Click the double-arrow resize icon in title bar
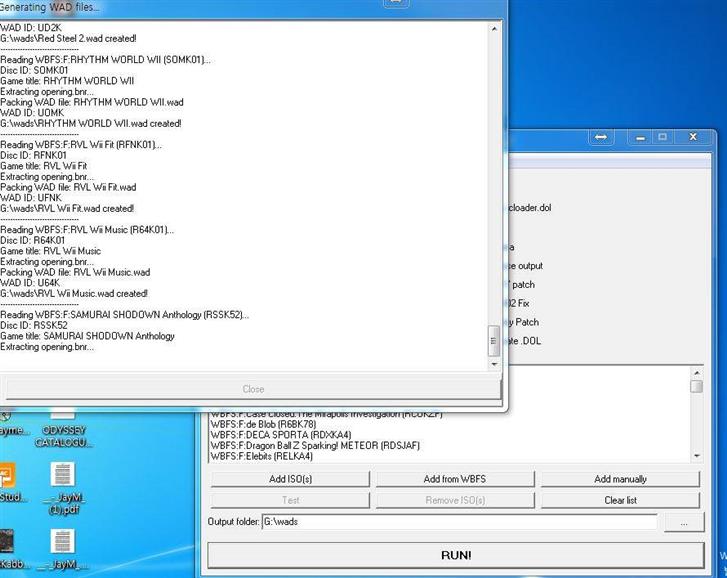 601,137
